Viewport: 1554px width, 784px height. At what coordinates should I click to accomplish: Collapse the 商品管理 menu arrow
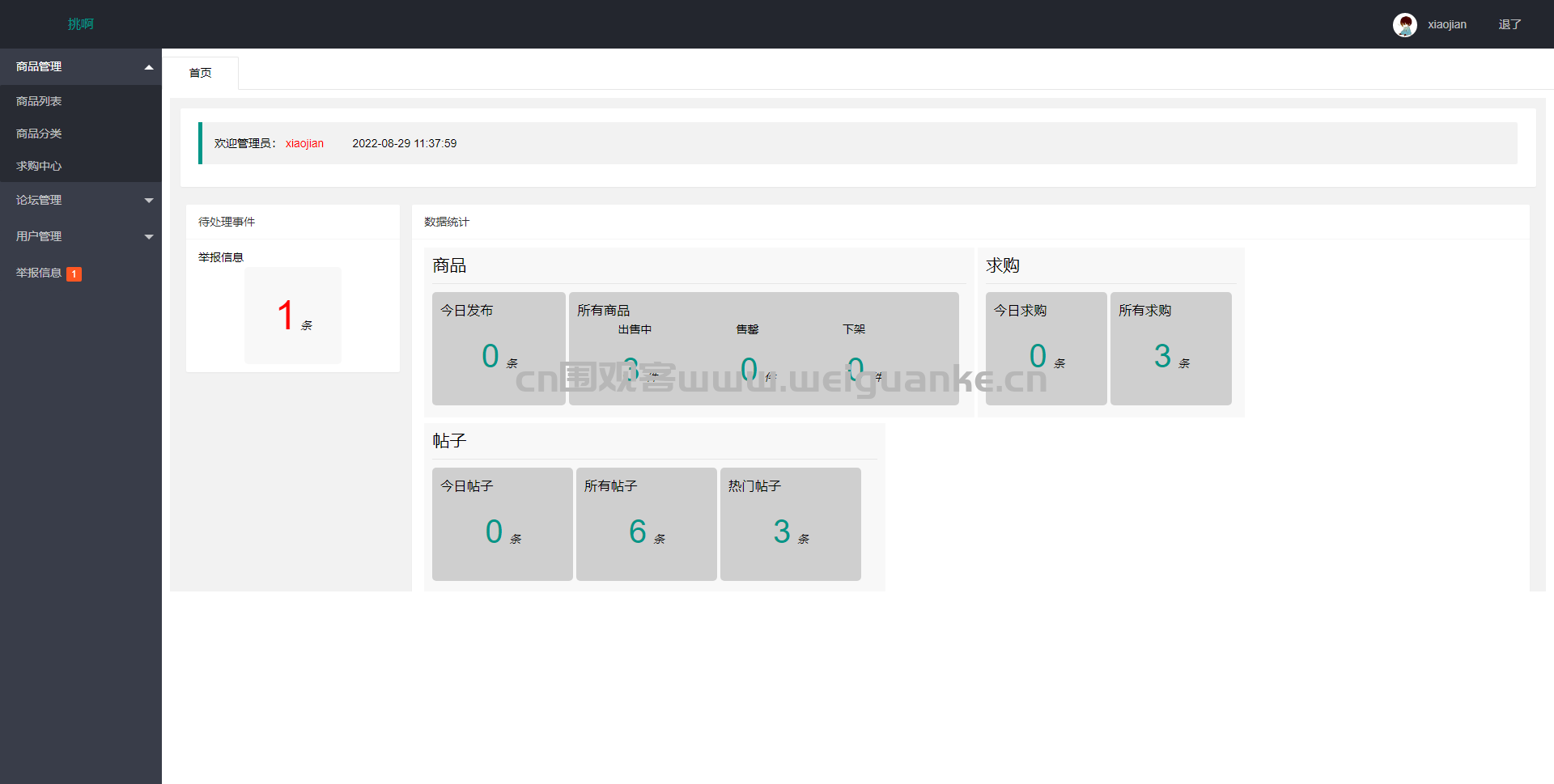coord(149,67)
